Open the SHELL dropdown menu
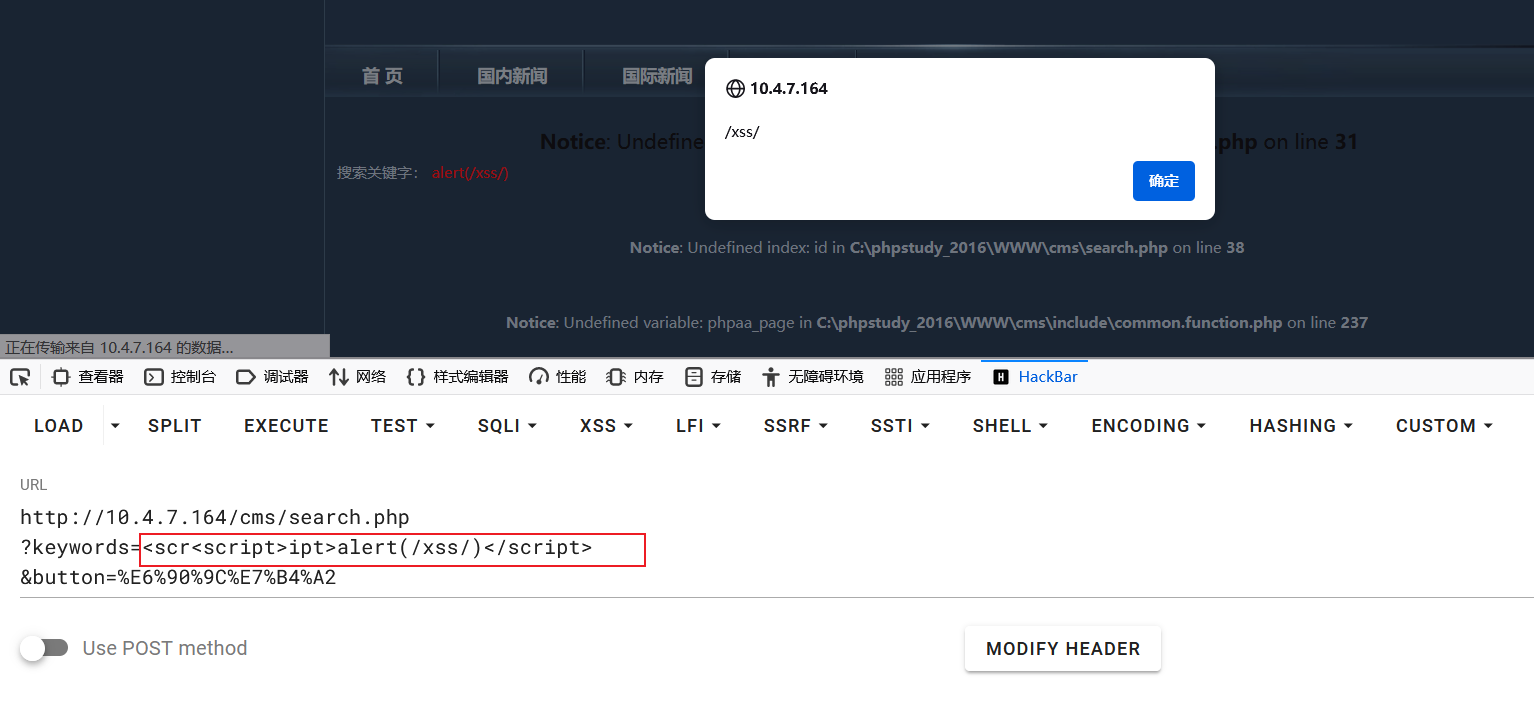Screen dimensions: 1534x703 point(1011,425)
